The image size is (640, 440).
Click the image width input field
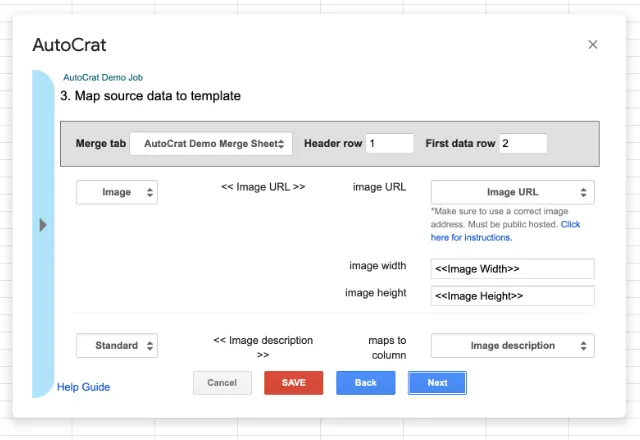pos(512,269)
